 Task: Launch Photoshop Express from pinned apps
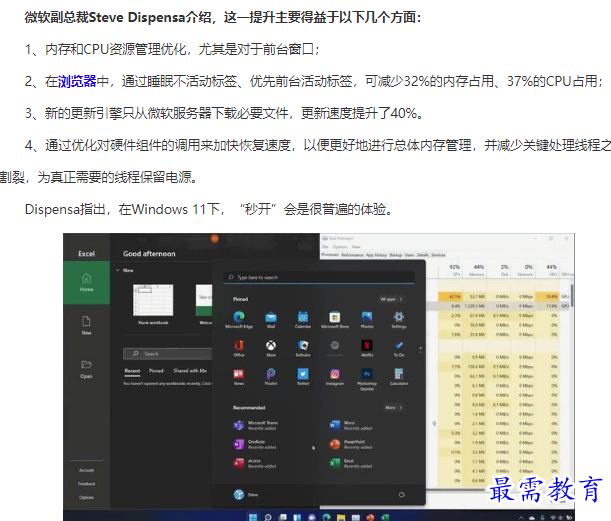coord(367,379)
